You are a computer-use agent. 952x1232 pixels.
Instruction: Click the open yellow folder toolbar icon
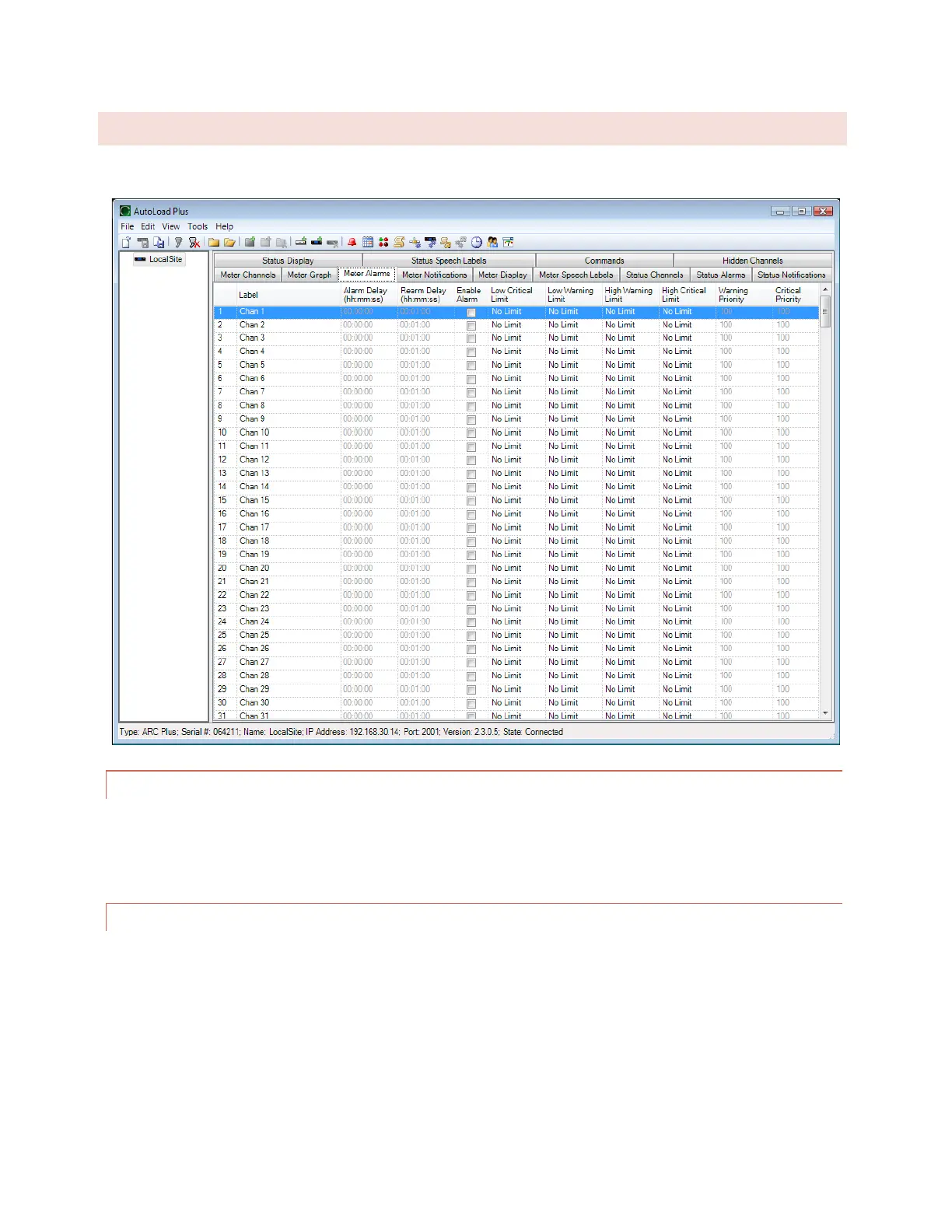(x=229, y=242)
